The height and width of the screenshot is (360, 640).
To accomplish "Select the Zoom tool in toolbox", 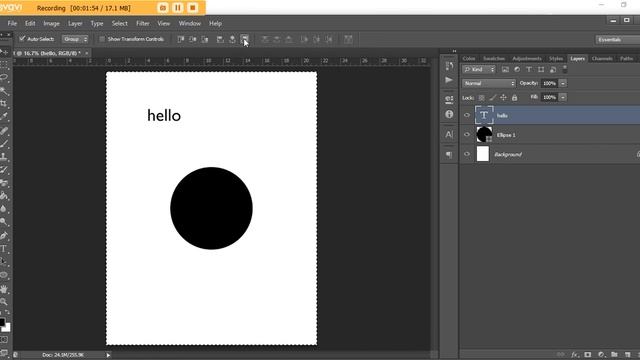I will click(x=4, y=302).
